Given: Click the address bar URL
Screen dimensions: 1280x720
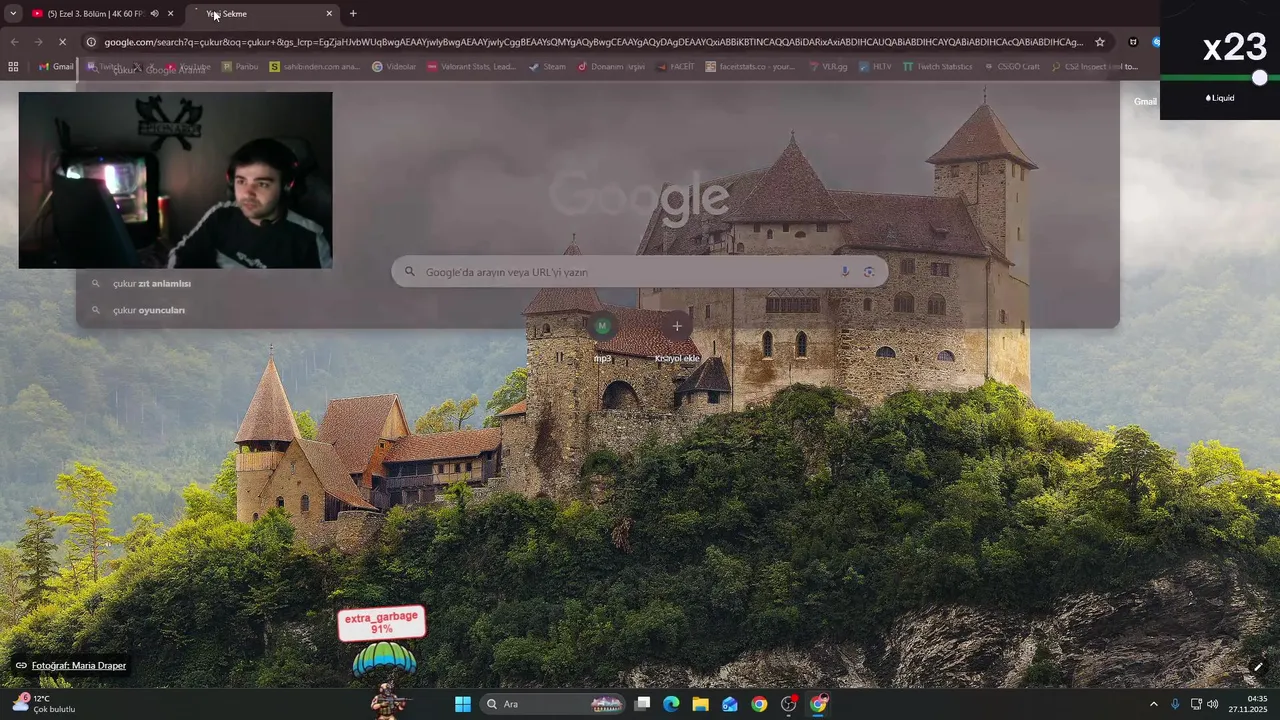Looking at the screenshot, I should 593,42.
